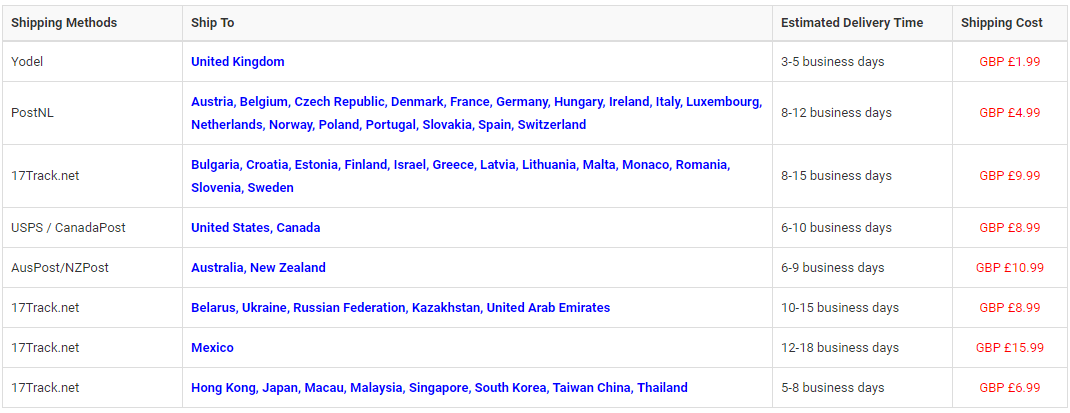Select the Russian Federation link
This screenshot has height=413, width=1070.
[349, 308]
